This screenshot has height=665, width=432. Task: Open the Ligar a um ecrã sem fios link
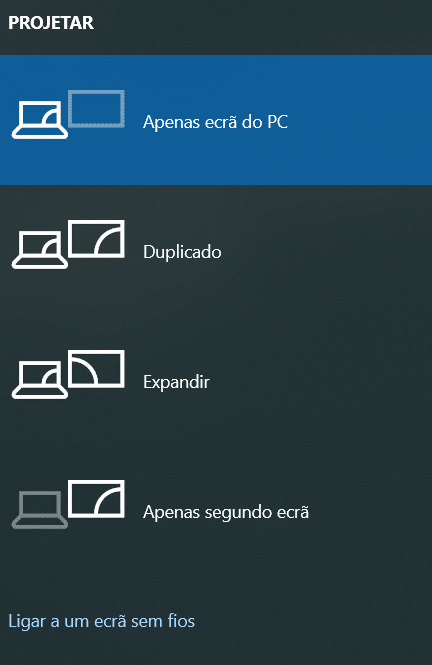102,621
